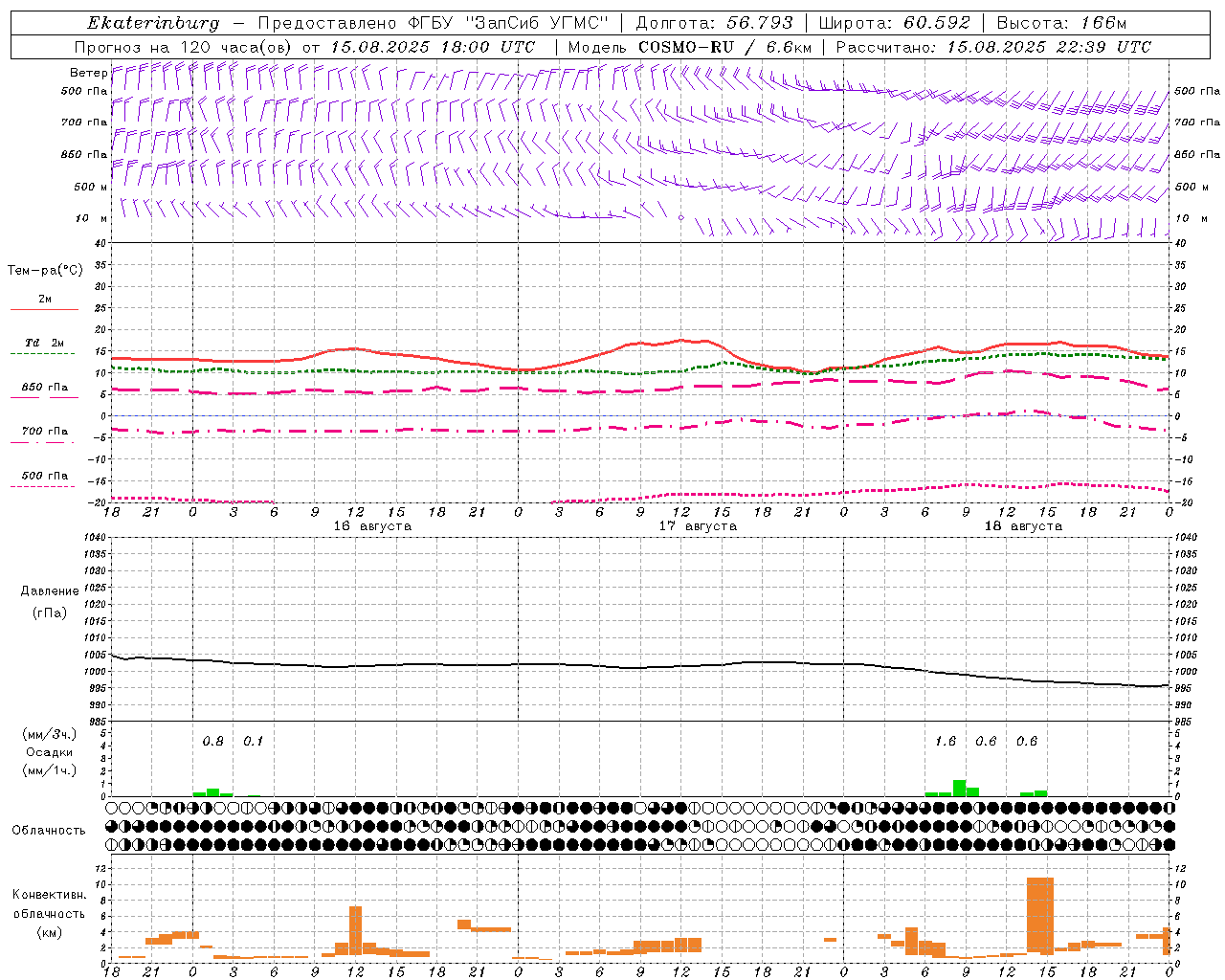Select the 'Модель COSMO-RU / 6.6км' text

pos(689,47)
